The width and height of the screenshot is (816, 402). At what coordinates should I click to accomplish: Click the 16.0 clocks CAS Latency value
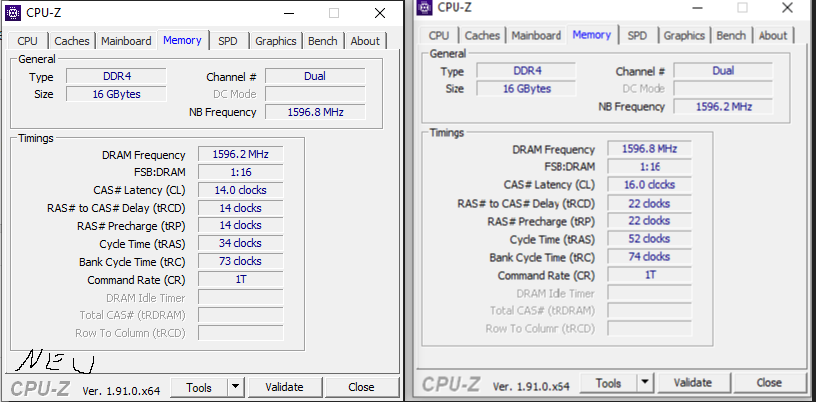point(649,185)
